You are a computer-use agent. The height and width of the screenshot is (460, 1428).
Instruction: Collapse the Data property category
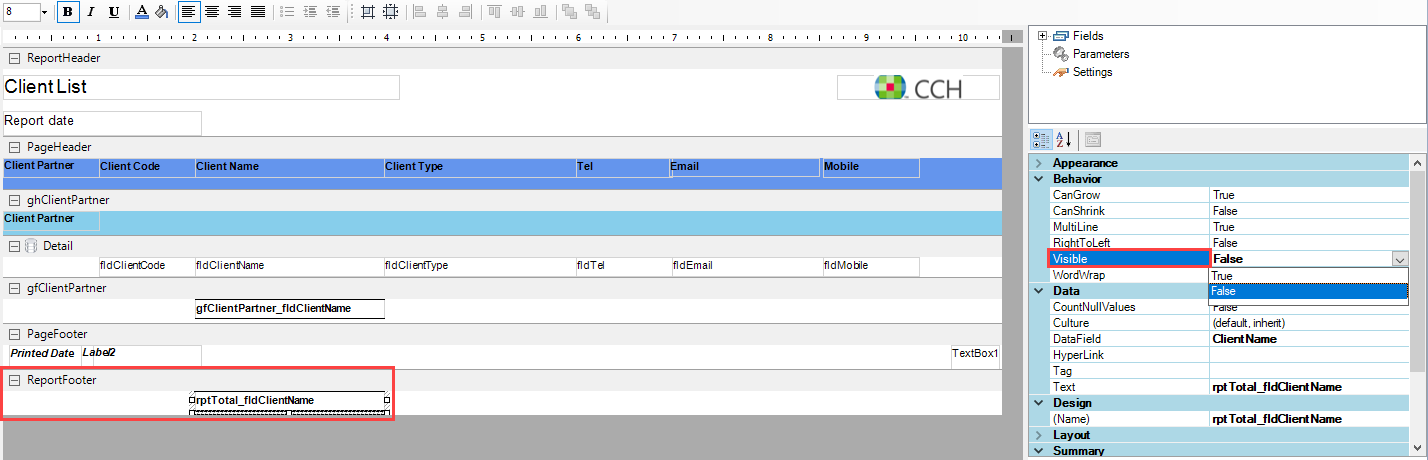(x=1039, y=291)
